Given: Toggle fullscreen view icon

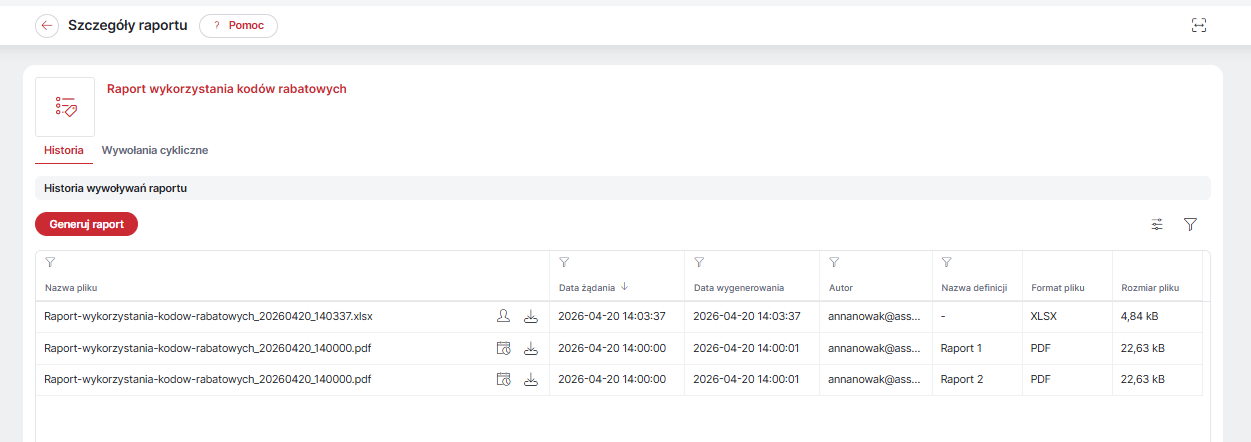Looking at the screenshot, I should point(1199,26).
